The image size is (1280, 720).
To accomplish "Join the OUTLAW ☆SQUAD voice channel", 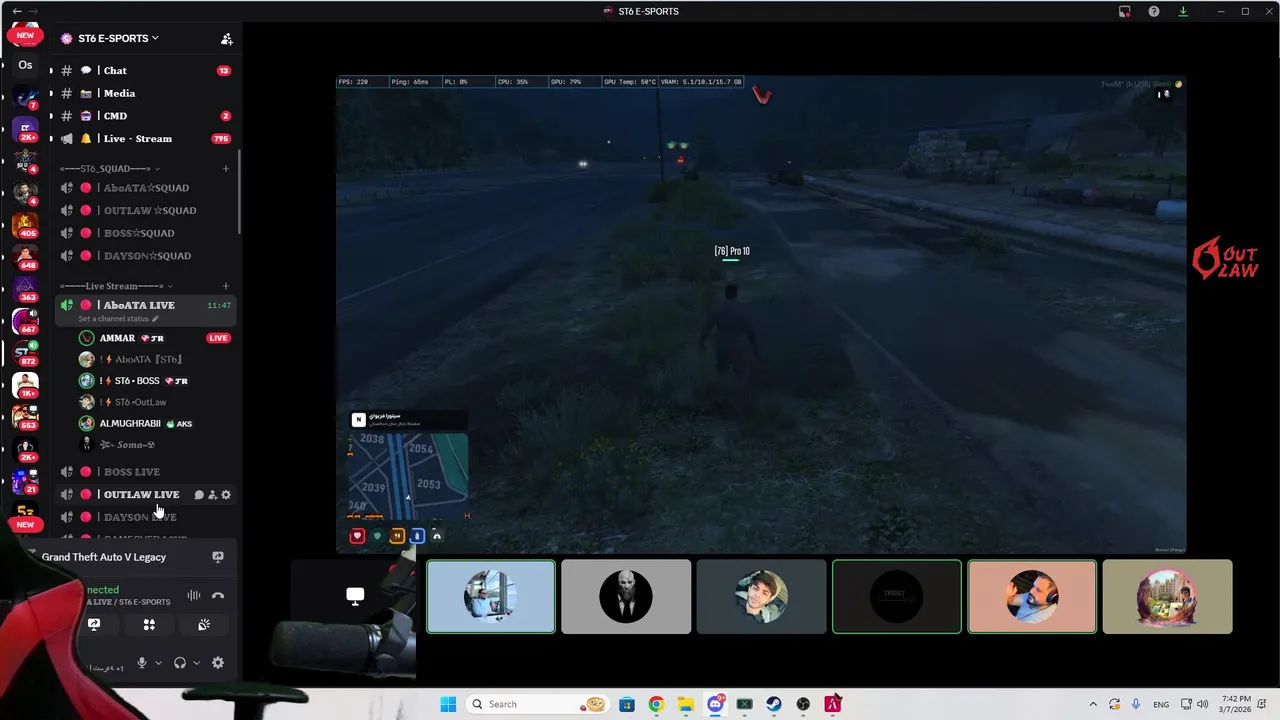I will click(144, 211).
